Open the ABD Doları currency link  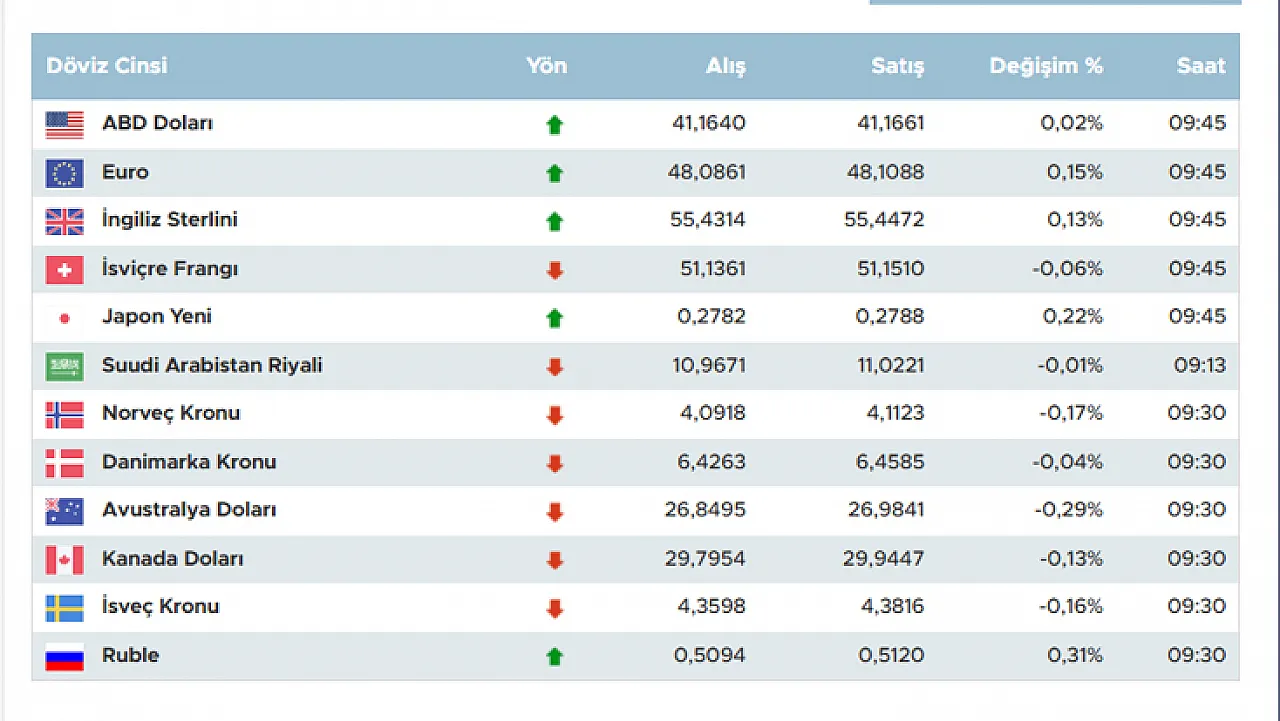157,124
